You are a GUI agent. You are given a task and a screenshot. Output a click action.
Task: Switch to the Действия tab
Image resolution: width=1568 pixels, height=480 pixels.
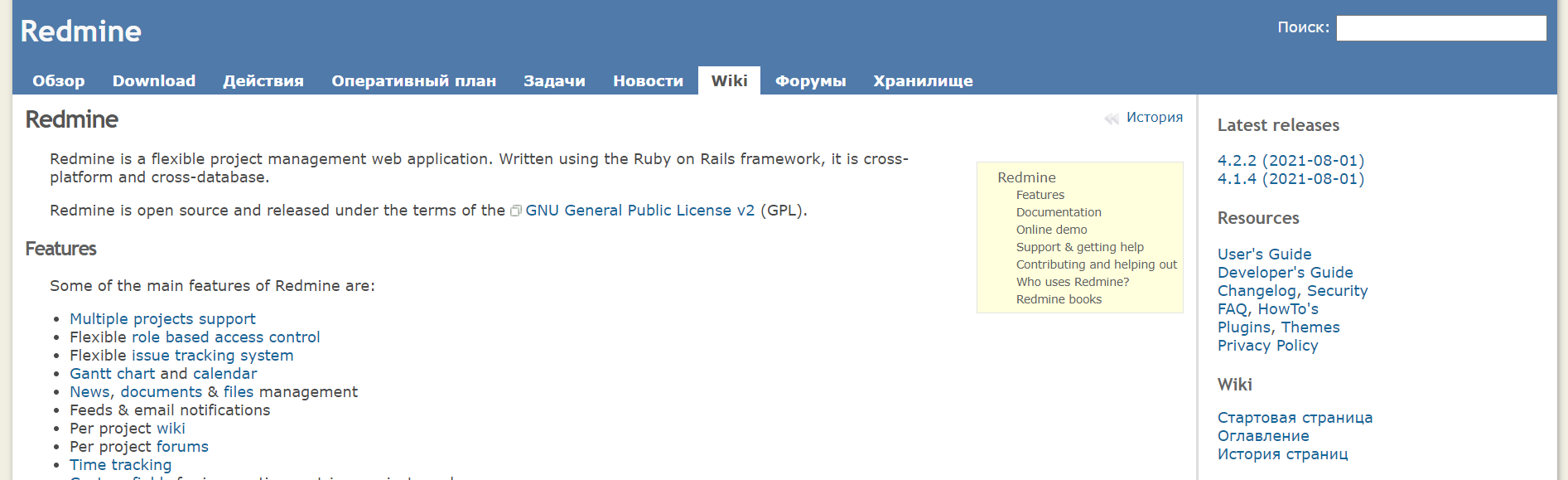coord(263,80)
